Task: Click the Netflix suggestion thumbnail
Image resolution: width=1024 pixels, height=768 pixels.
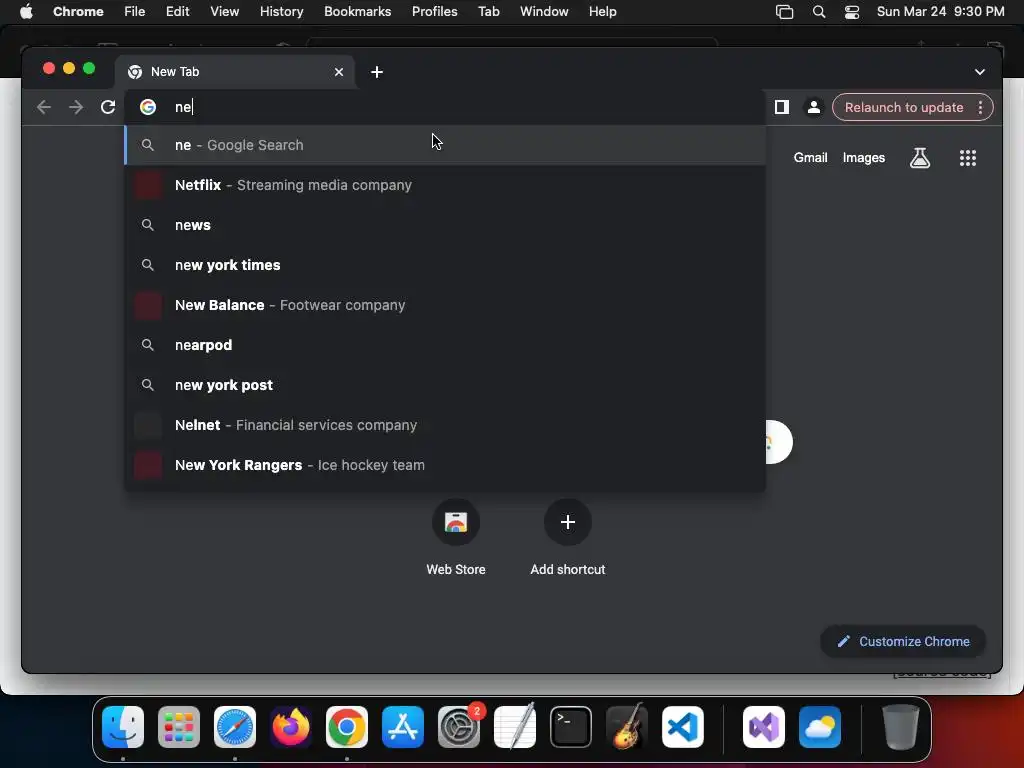Action: pyautogui.click(x=148, y=185)
